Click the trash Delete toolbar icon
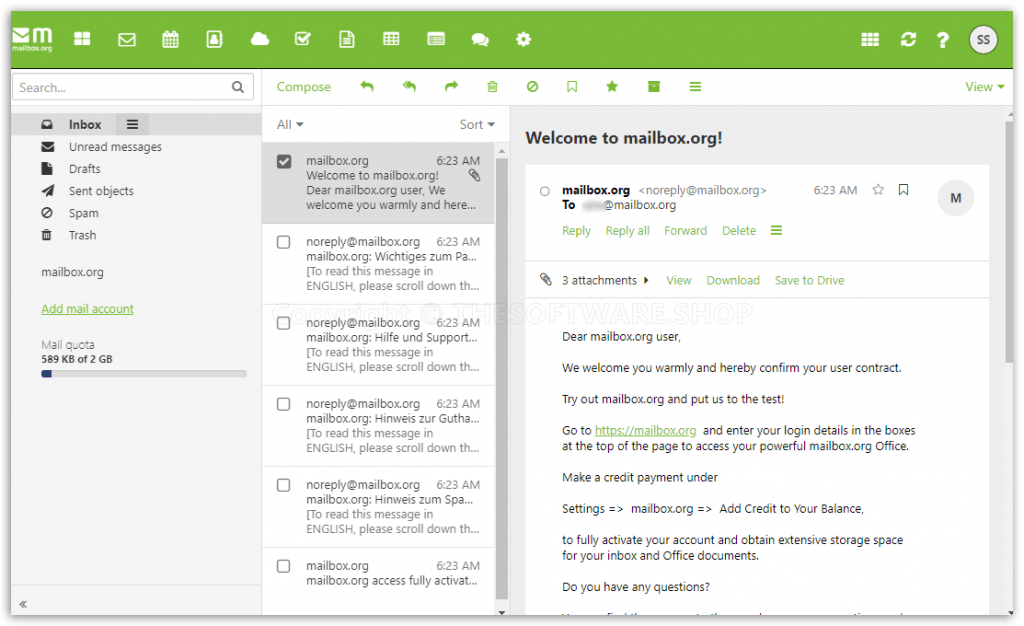The height and width of the screenshot is (626, 1024). point(492,86)
